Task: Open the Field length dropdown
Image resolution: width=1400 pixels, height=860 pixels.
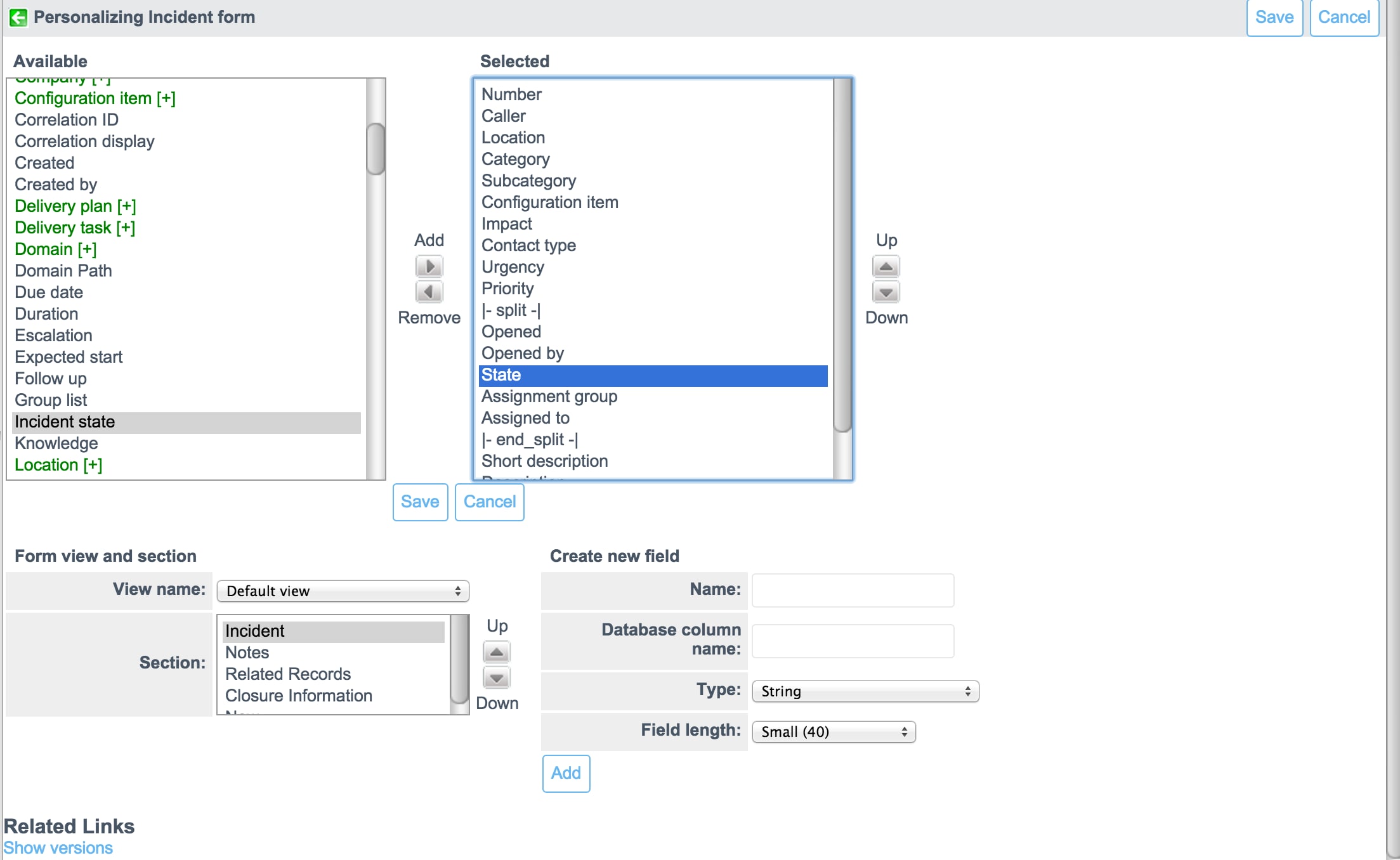Action: click(833, 732)
